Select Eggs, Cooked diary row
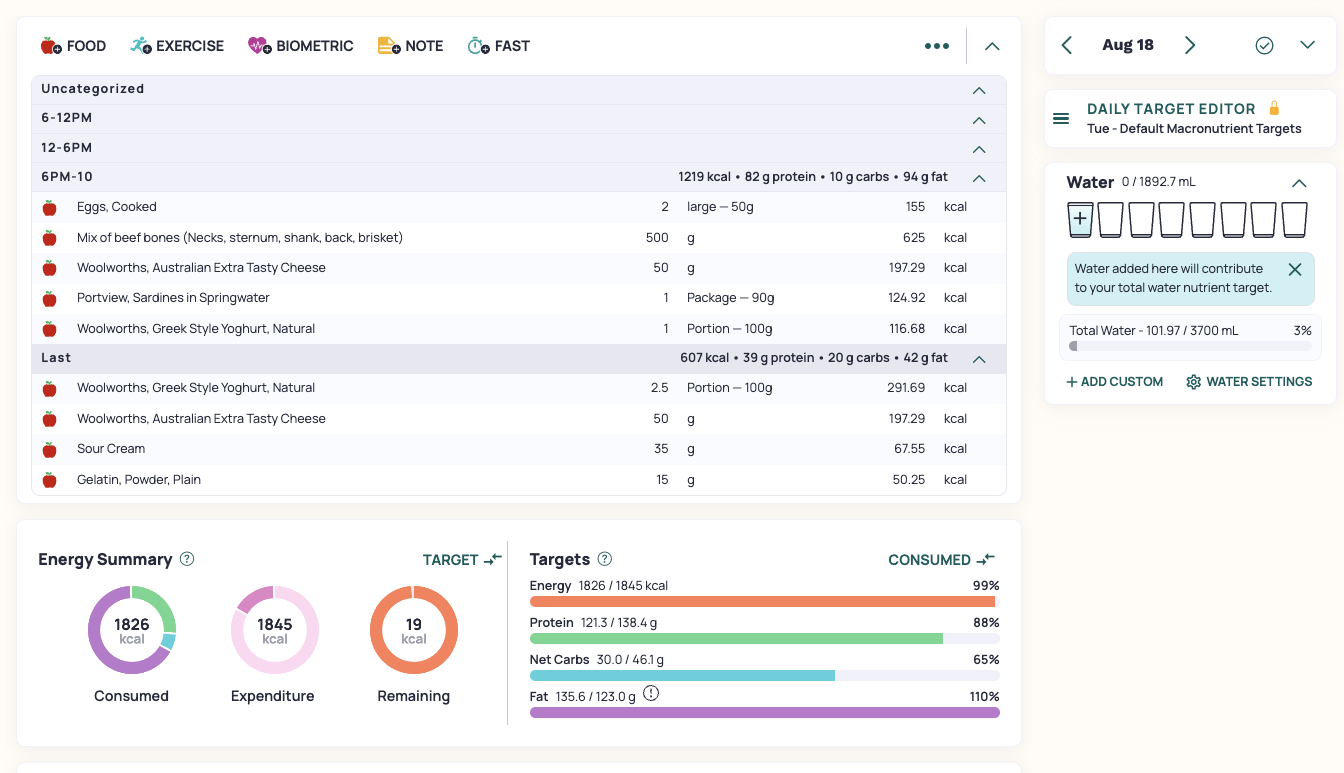Viewport: 1344px width, 773px height. 518,207
